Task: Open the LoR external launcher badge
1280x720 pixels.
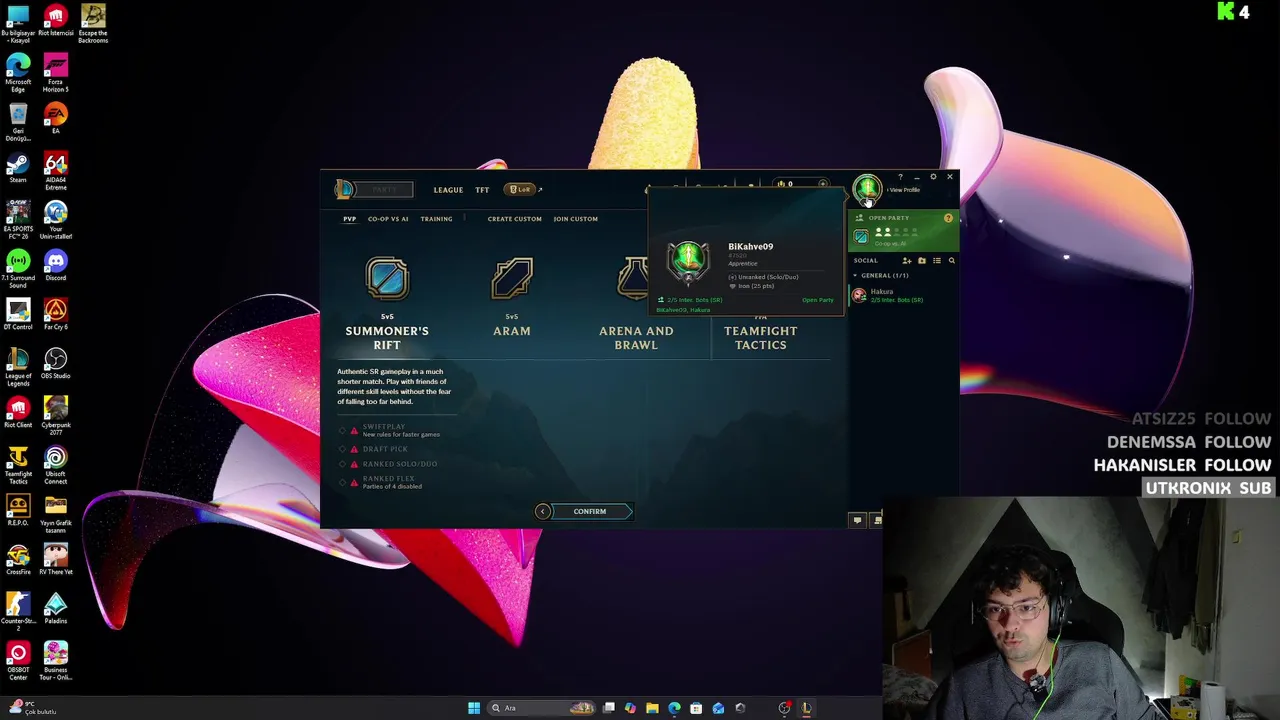Action: 520,190
